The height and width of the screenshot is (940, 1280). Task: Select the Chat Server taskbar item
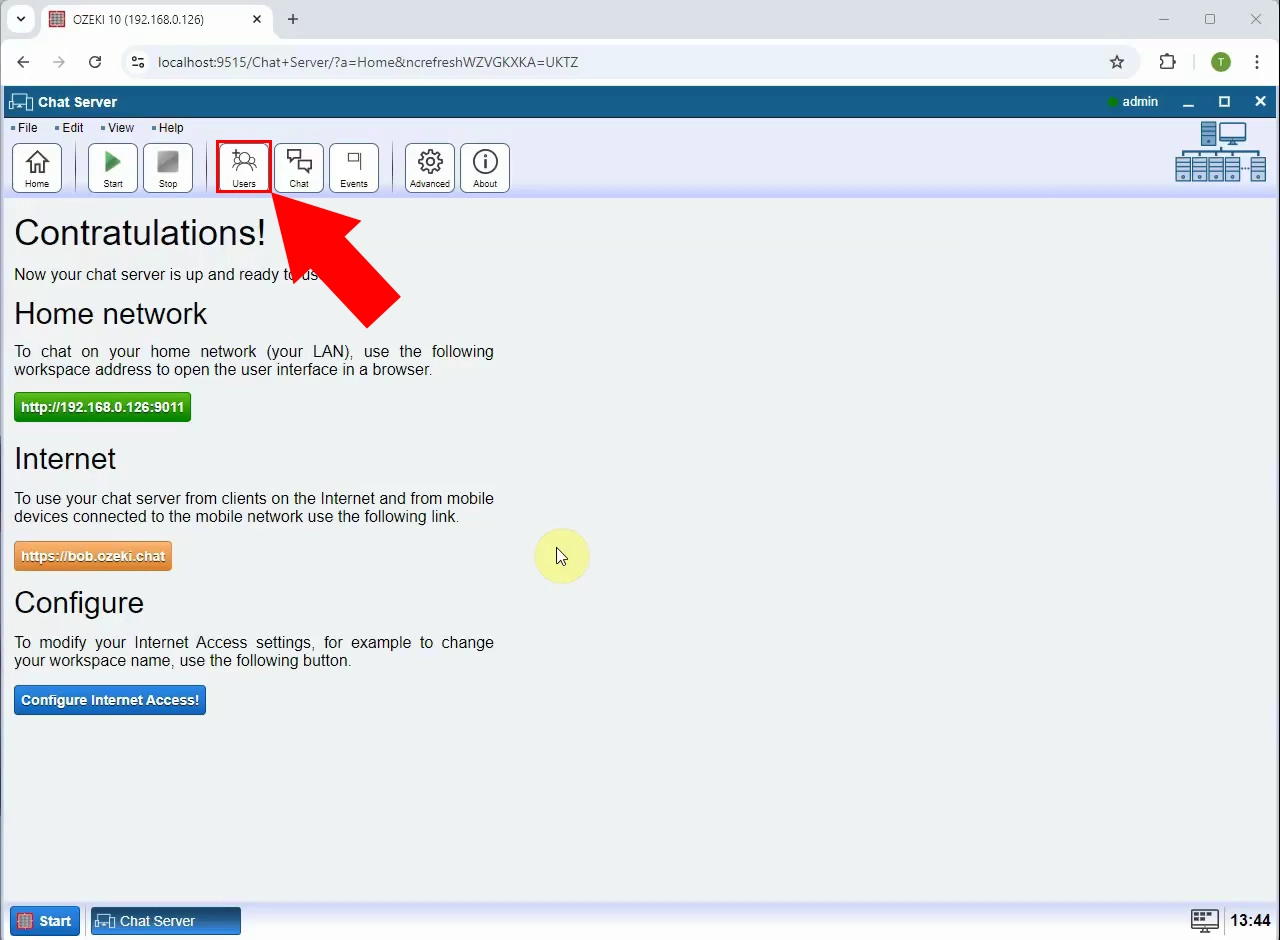[x=166, y=921]
